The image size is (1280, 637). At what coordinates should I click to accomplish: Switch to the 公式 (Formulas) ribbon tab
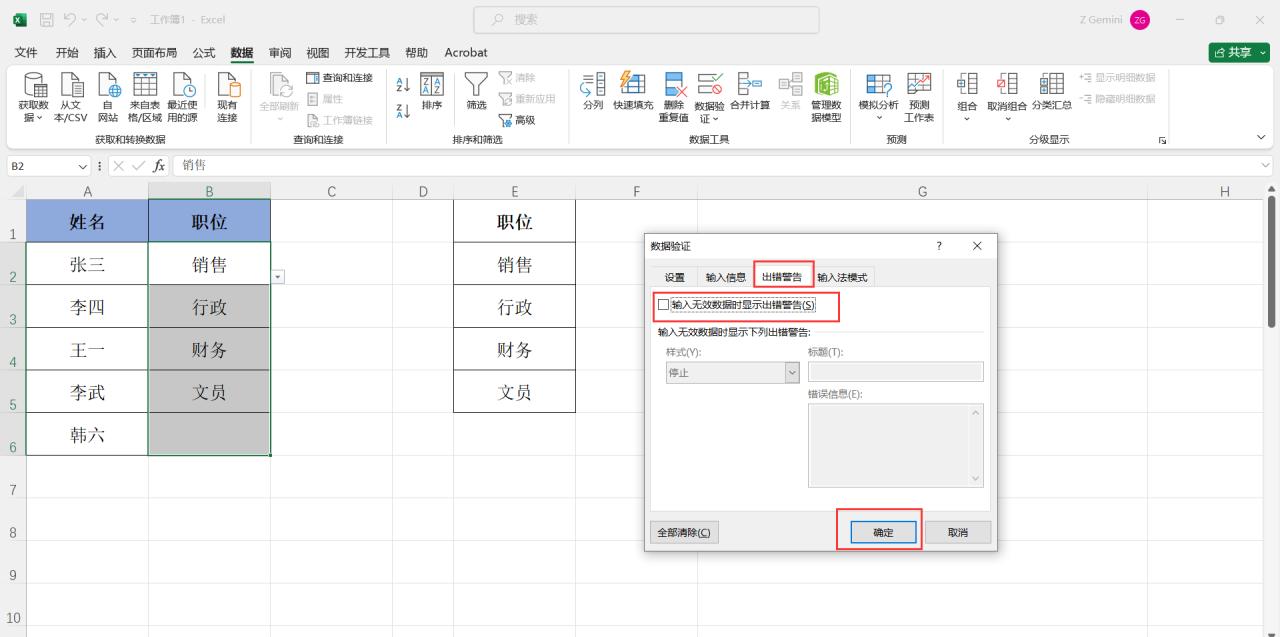click(204, 53)
